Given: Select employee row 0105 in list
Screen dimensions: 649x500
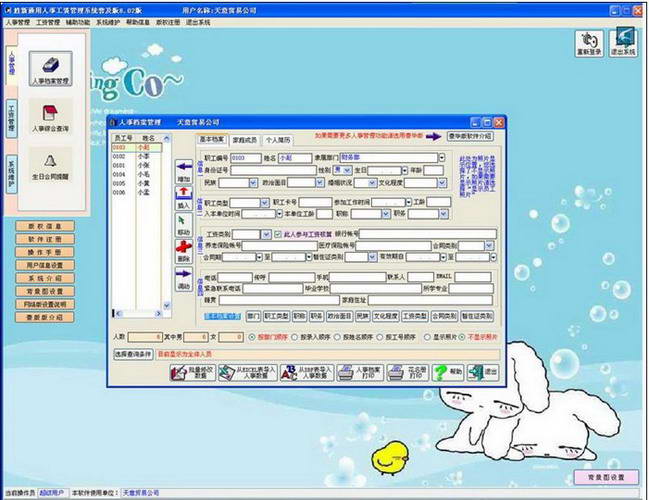Looking at the screenshot, I should coord(137,183).
